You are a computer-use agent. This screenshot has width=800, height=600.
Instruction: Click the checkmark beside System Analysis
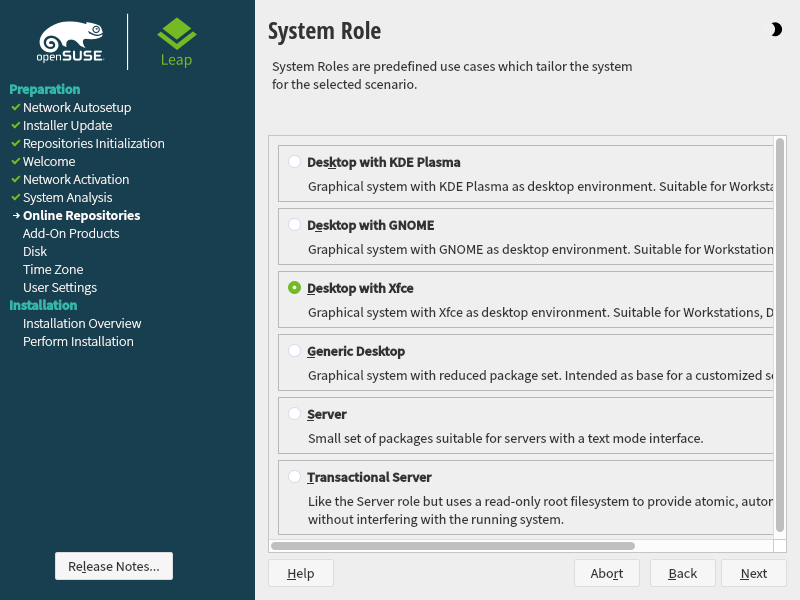click(x=15, y=197)
